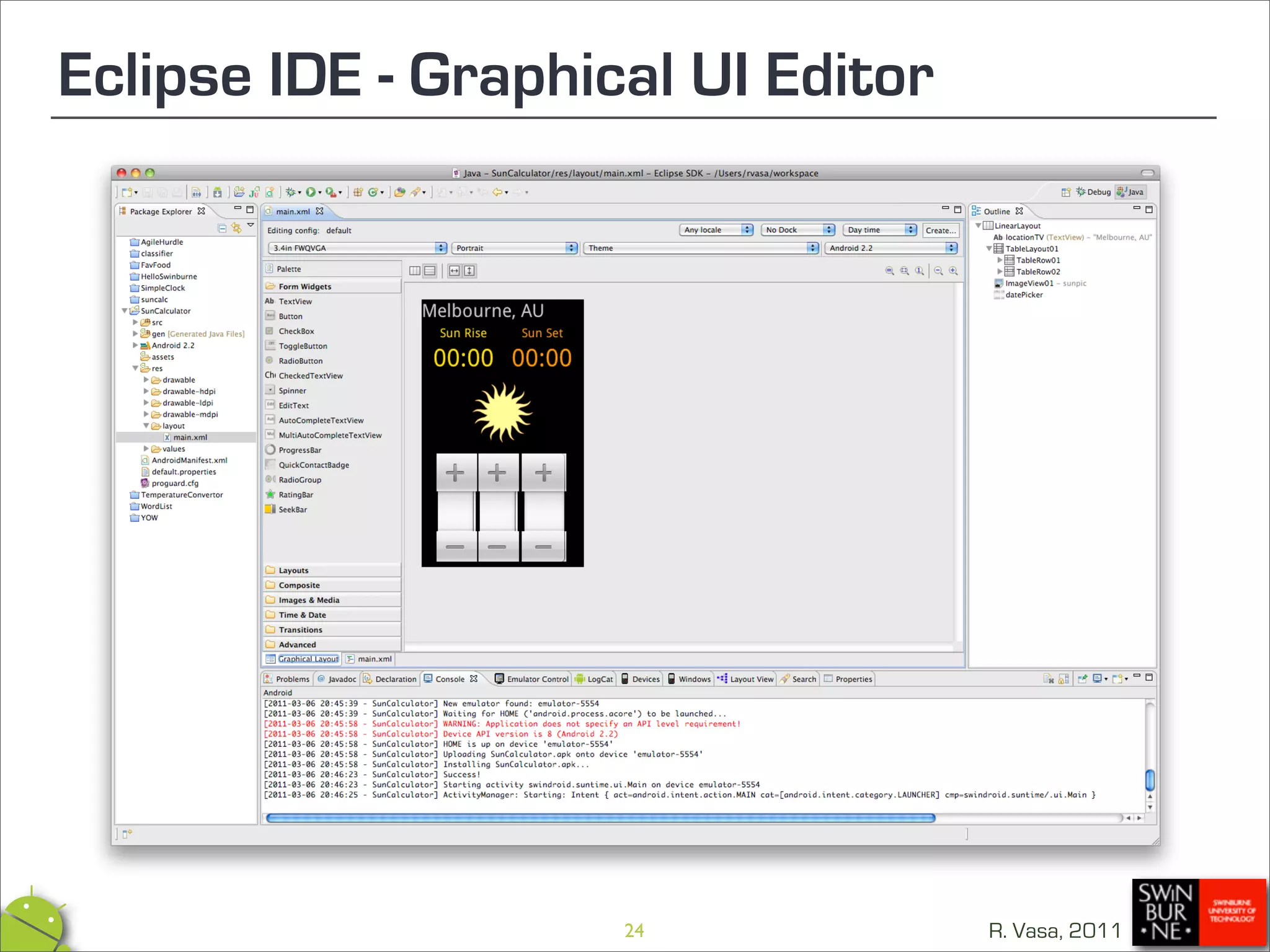Click Collapse All icon in Package Explorer

tap(222, 228)
